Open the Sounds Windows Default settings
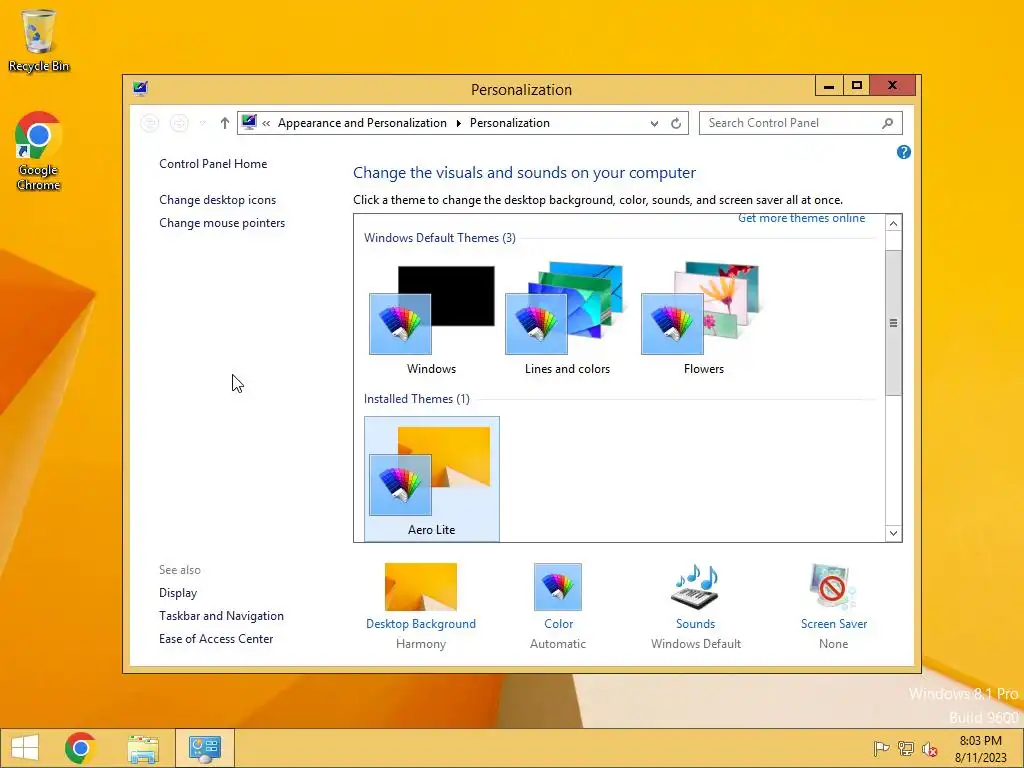The image size is (1024, 768). coord(696,607)
